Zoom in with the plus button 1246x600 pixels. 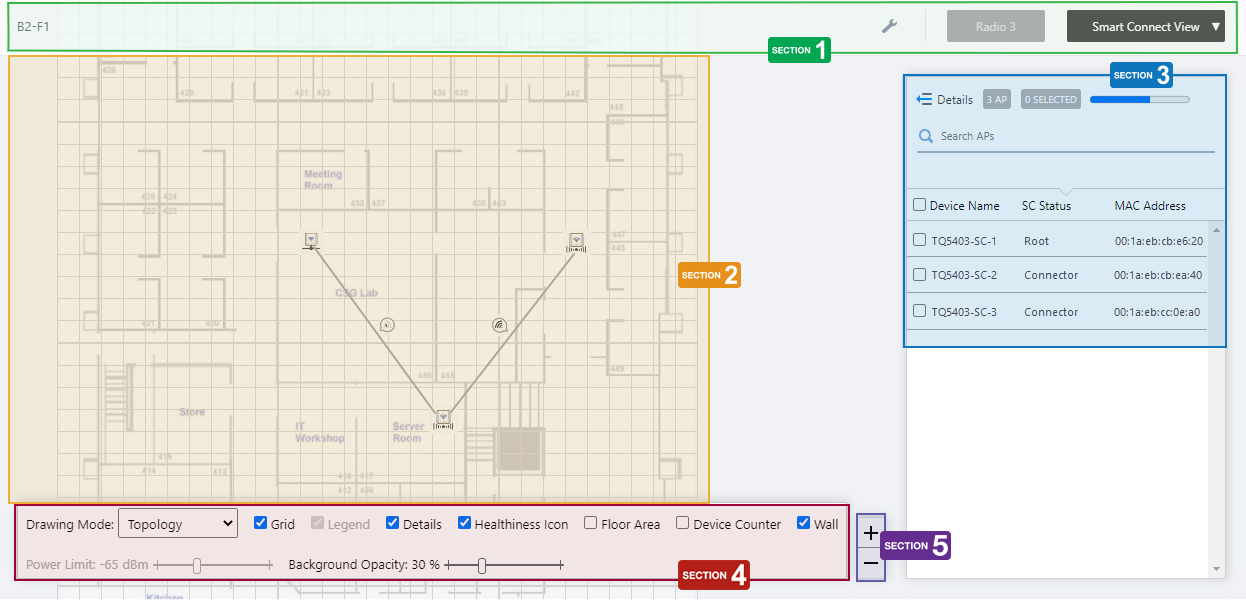tap(871, 534)
